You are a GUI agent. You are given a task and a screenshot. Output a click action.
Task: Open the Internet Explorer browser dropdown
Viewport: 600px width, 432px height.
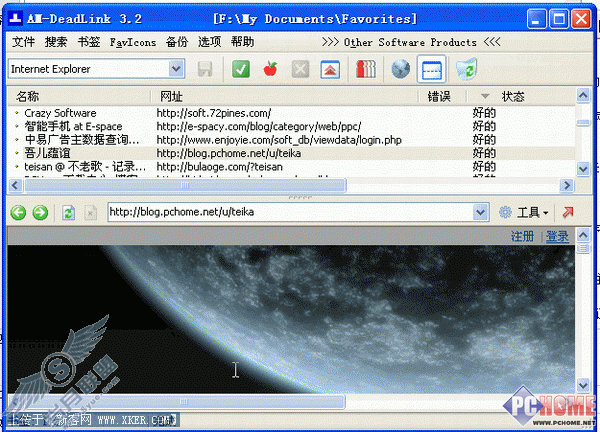click(176, 69)
